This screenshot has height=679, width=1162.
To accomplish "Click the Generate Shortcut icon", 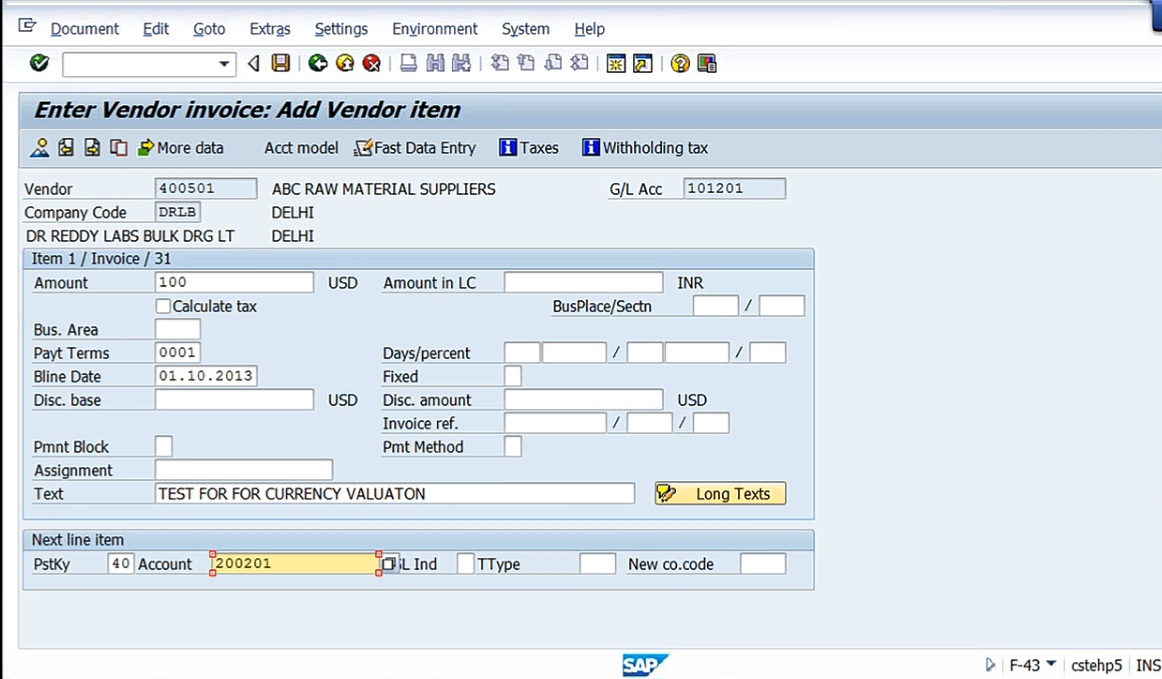I will 643,63.
